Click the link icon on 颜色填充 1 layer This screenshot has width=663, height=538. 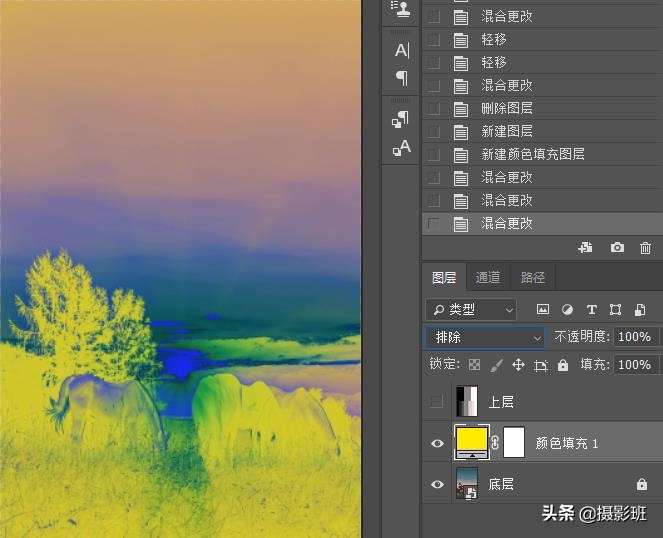point(495,443)
